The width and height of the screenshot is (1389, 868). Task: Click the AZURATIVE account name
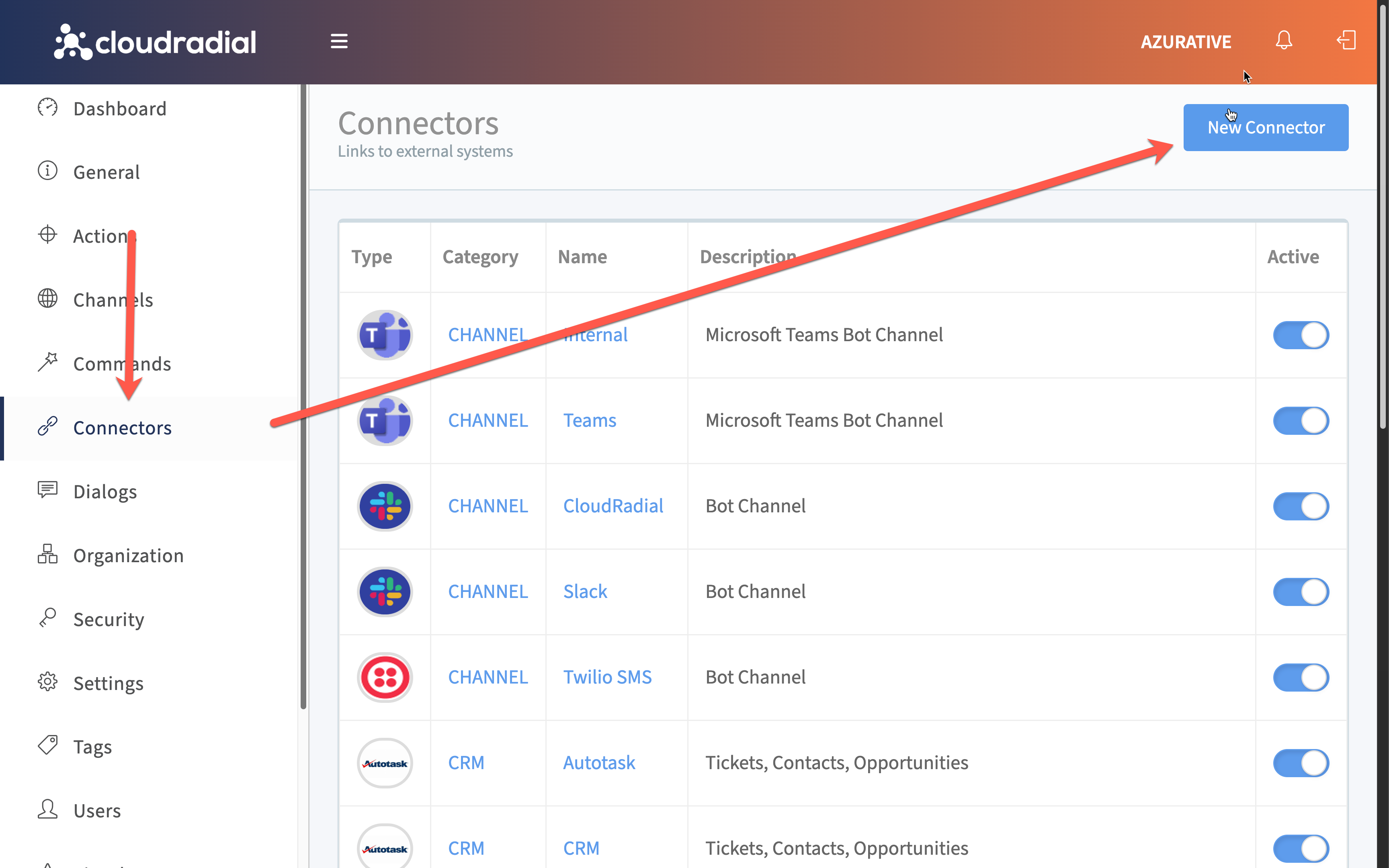1186,42
